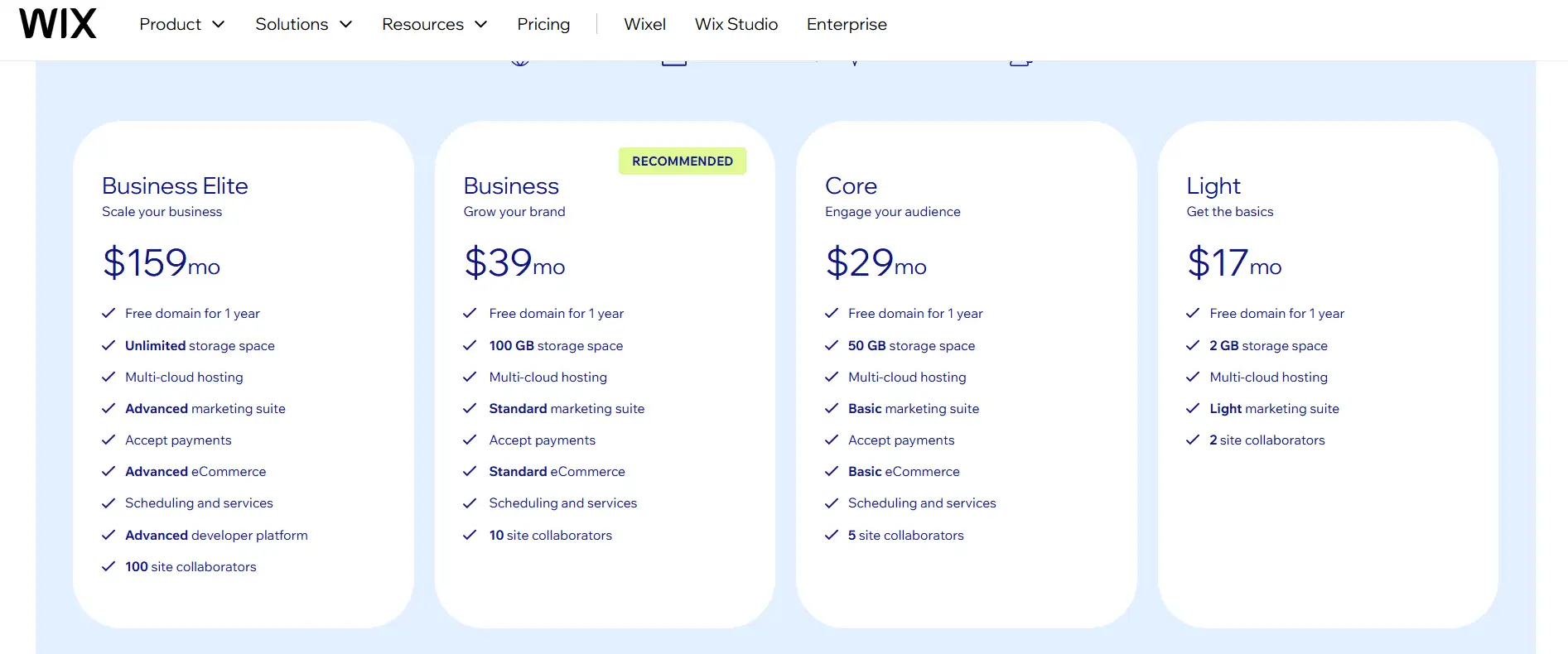Click 'Advanced marketing suite' feature

point(205,408)
